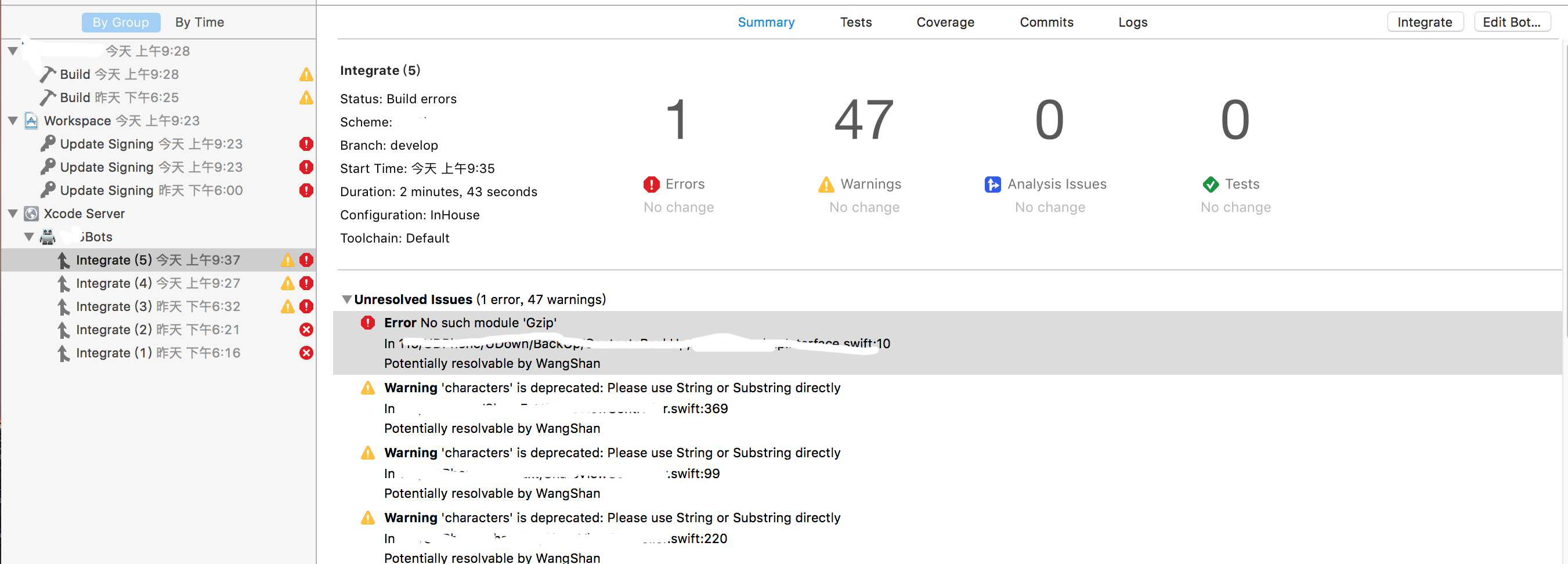Collapse the Xcode Server group
Image resolution: width=1568 pixels, height=564 pixels.
pos(12,214)
